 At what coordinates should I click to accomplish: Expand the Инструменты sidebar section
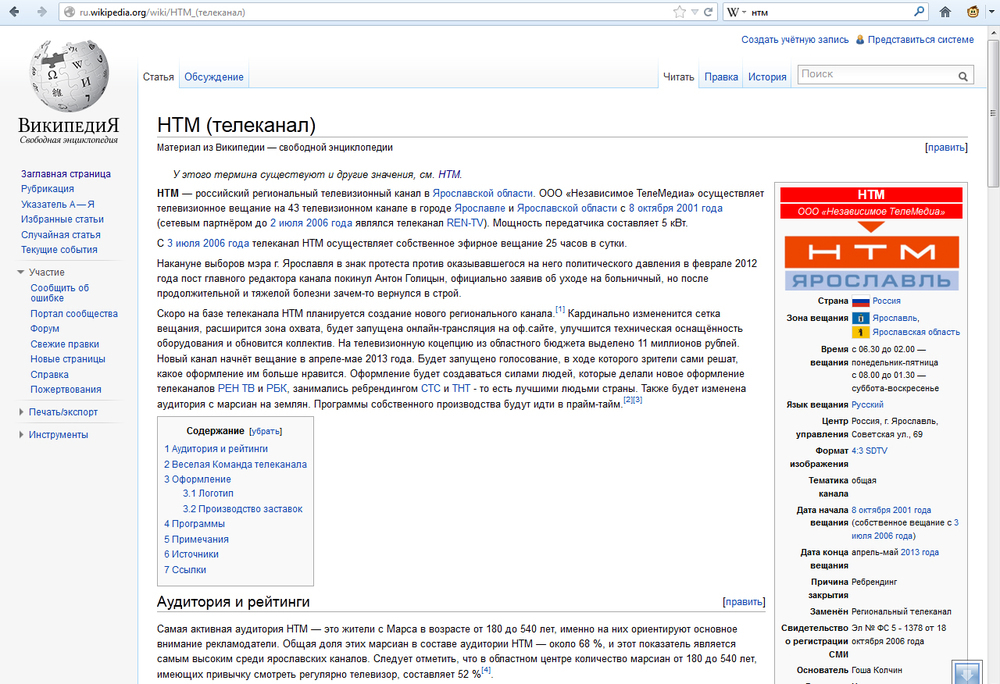tap(21, 435)
